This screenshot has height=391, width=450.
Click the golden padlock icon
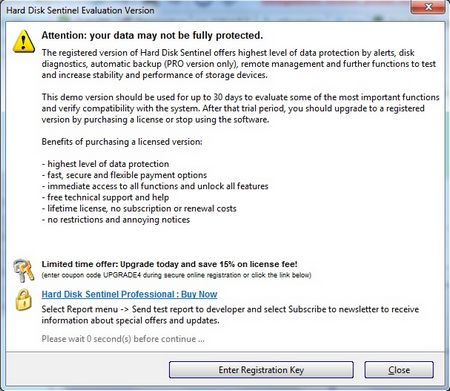point(23,300)
